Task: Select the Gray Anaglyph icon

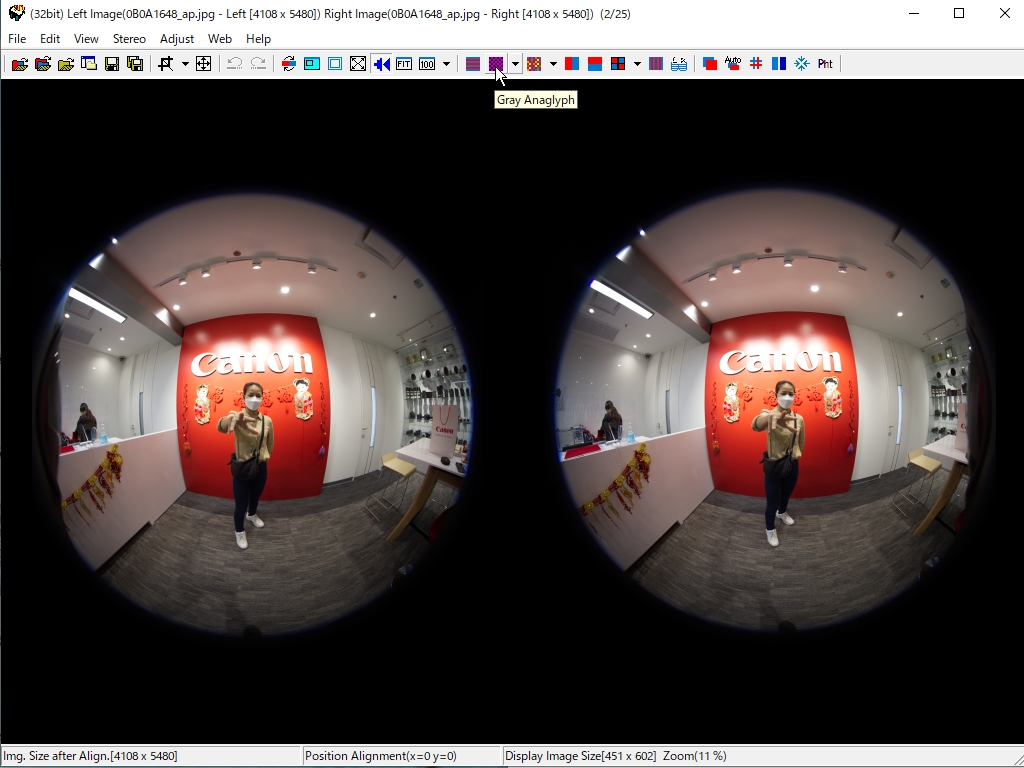Action: (496, 63)
